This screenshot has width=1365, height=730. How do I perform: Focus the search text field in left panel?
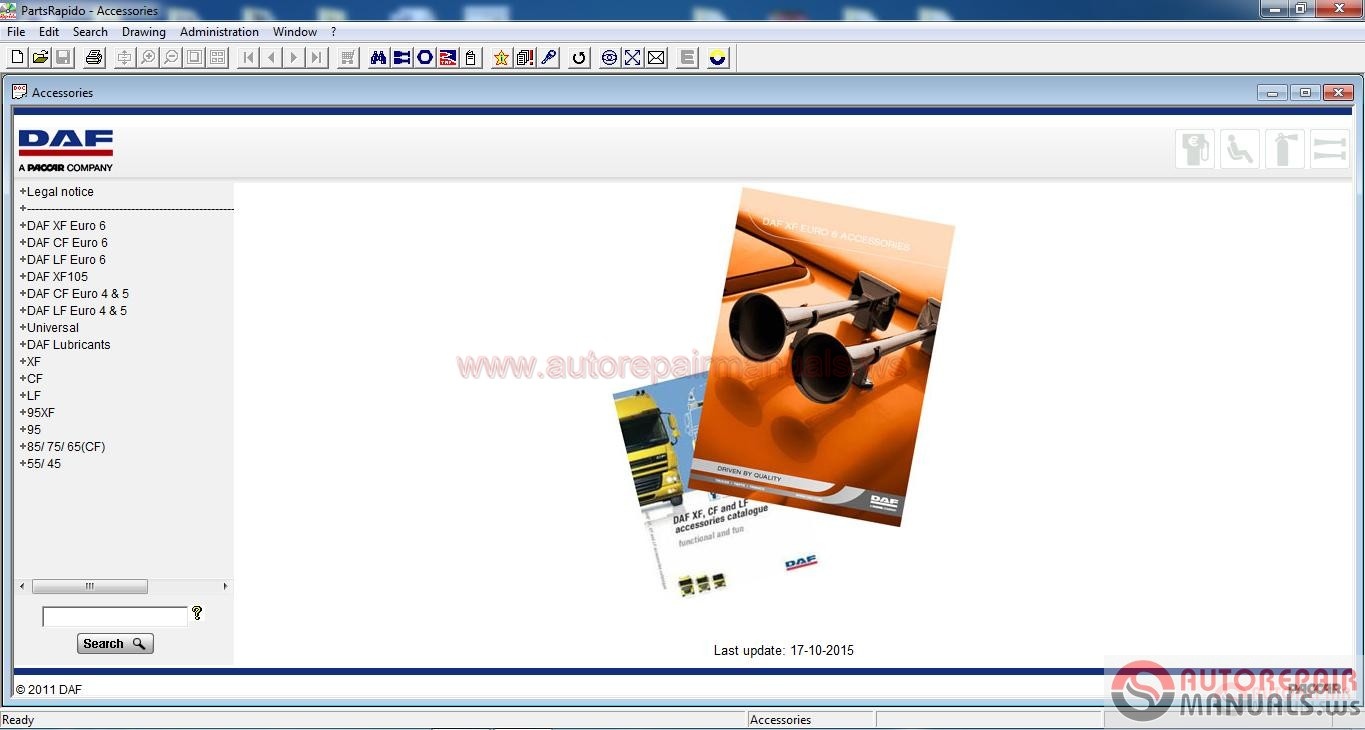point(115,617)
